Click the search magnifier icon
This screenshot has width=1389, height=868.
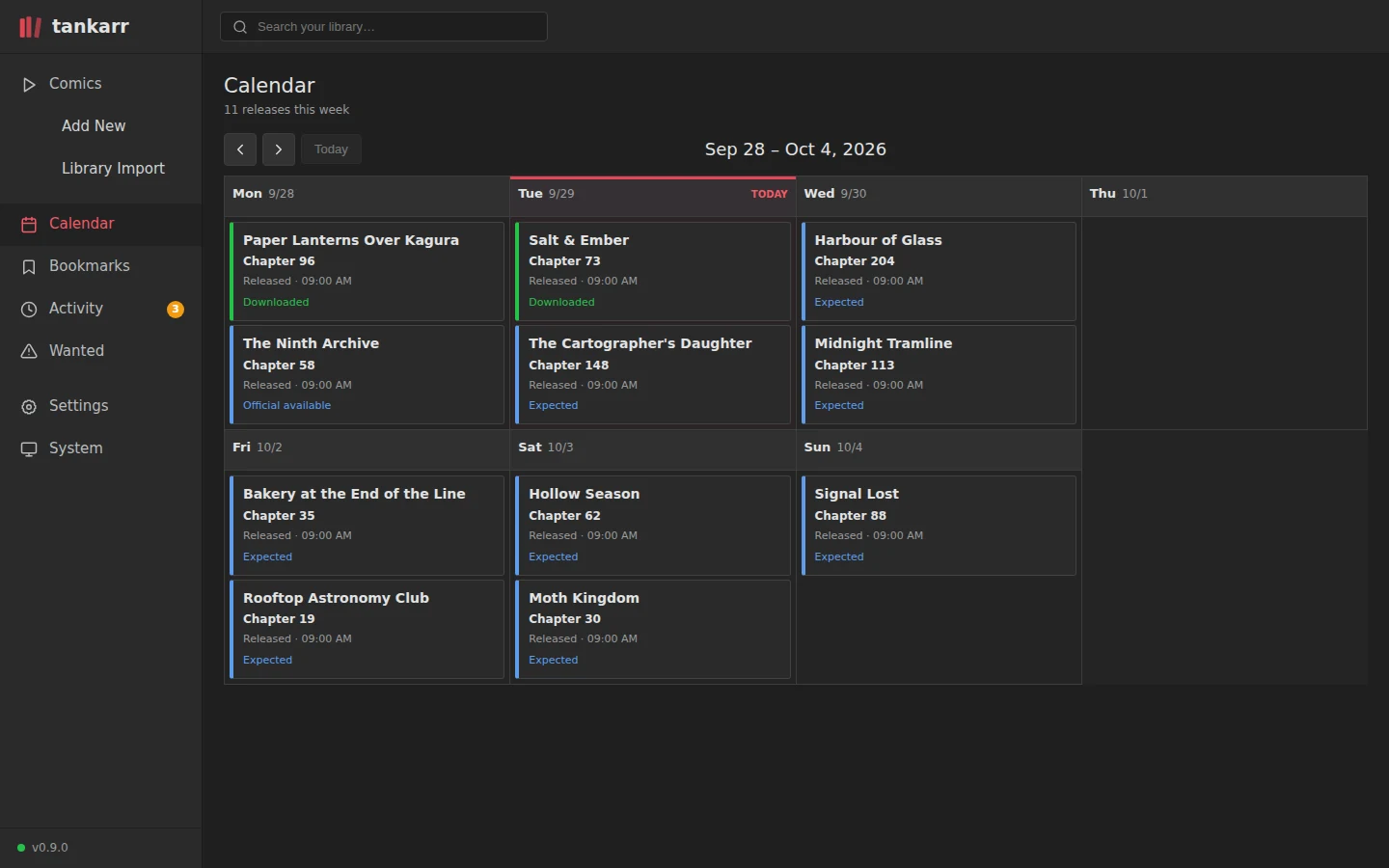pyautogui.click(x=240, y=27)
